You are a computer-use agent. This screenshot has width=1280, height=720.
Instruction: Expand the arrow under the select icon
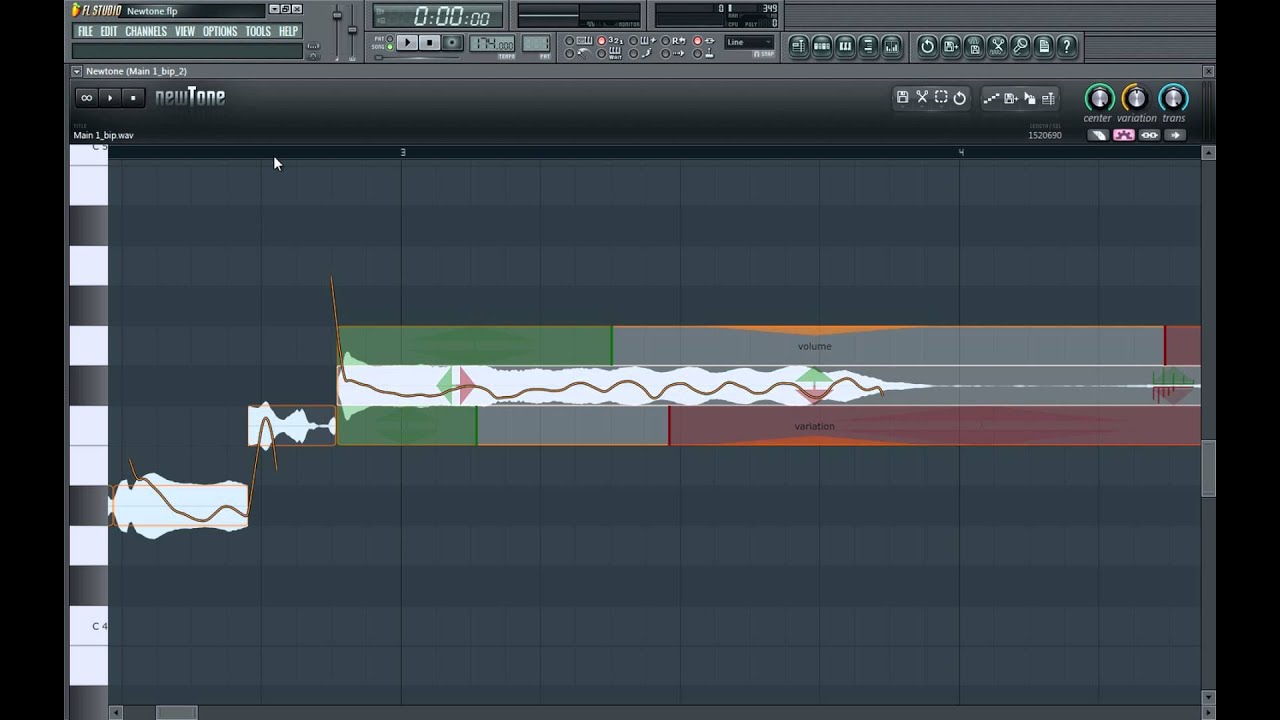coord(941,107)
